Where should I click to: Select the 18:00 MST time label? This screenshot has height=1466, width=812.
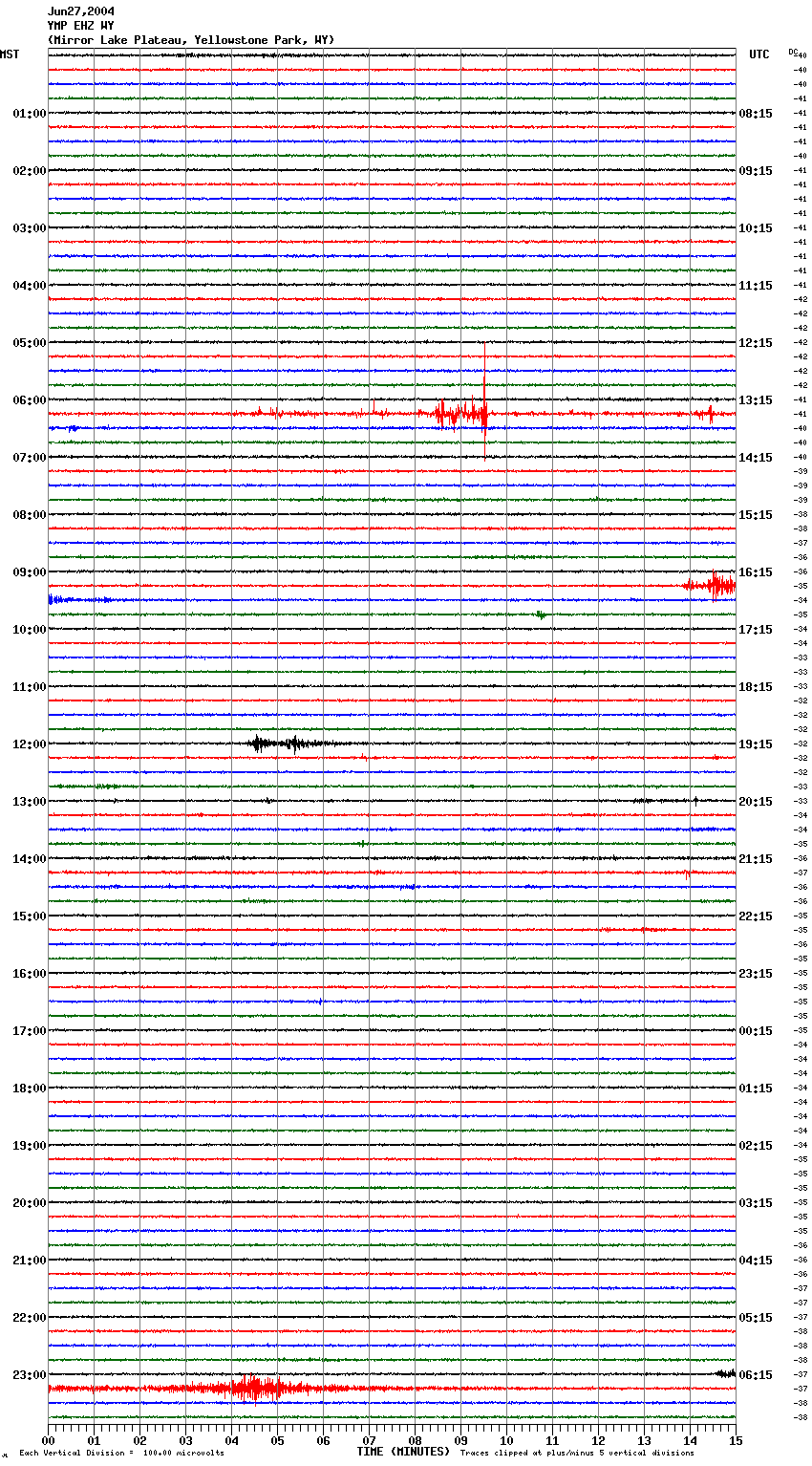click(30, 1089)
